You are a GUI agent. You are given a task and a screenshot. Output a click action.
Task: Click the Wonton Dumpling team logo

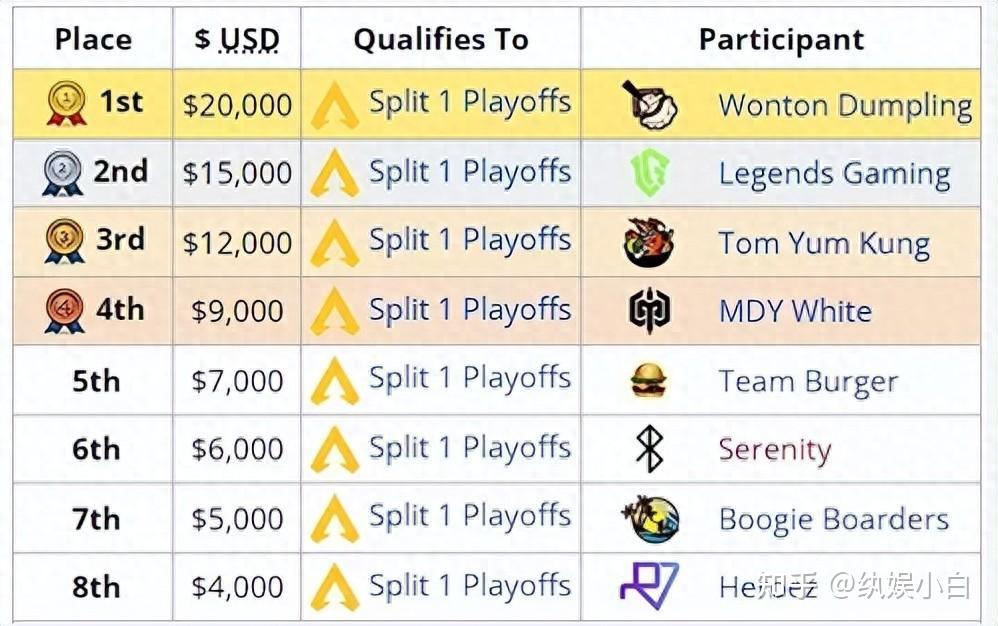(650, 104)
